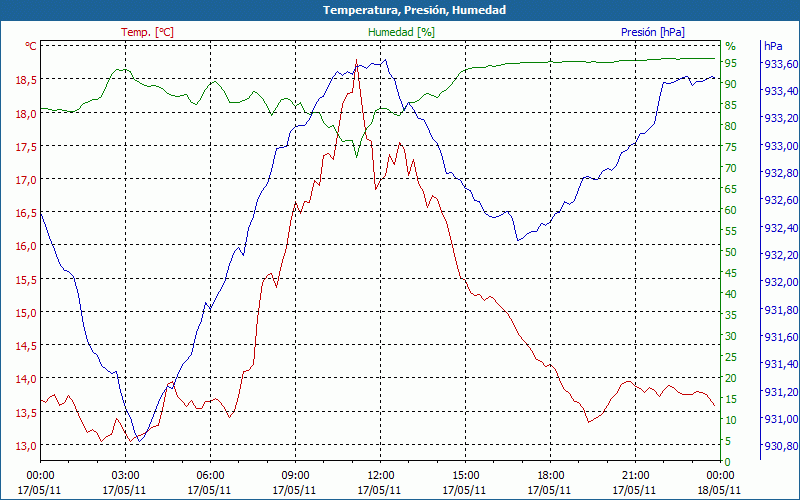800x500 pixels.
Task: Click the 932,20 pressure axis value
Action: [780, 255]
